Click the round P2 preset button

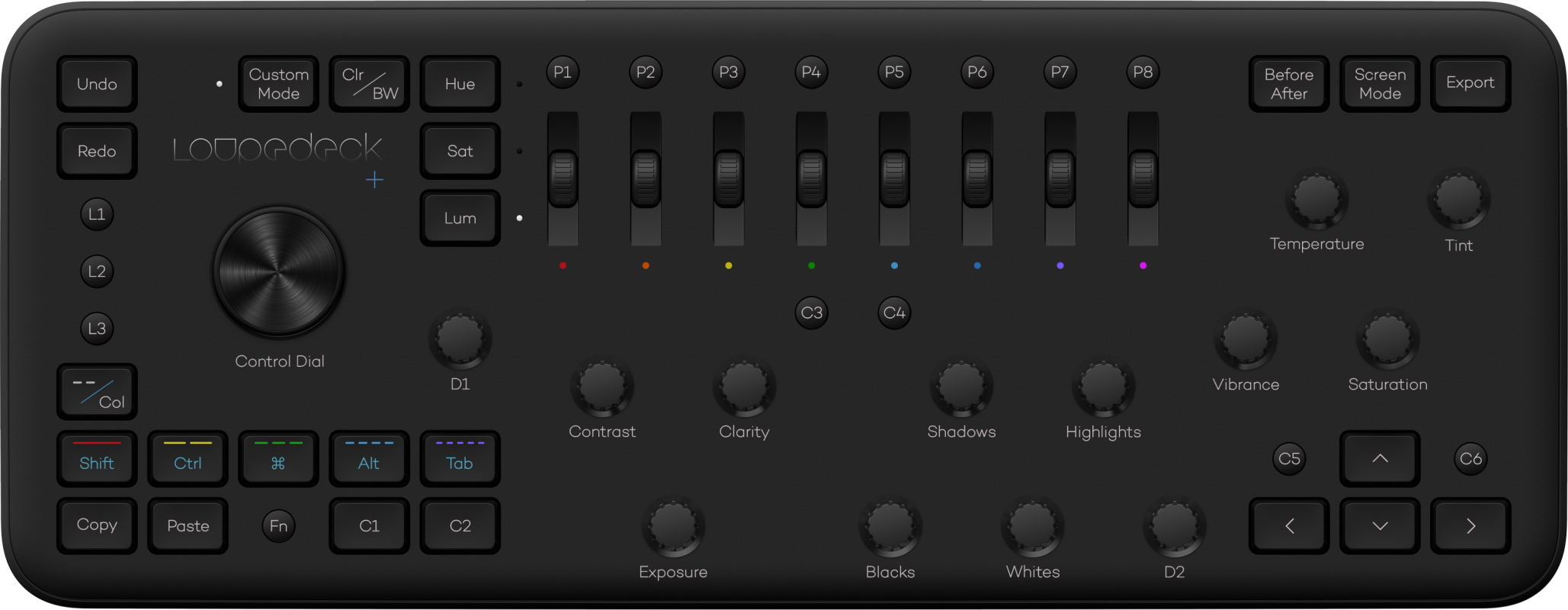646,72
